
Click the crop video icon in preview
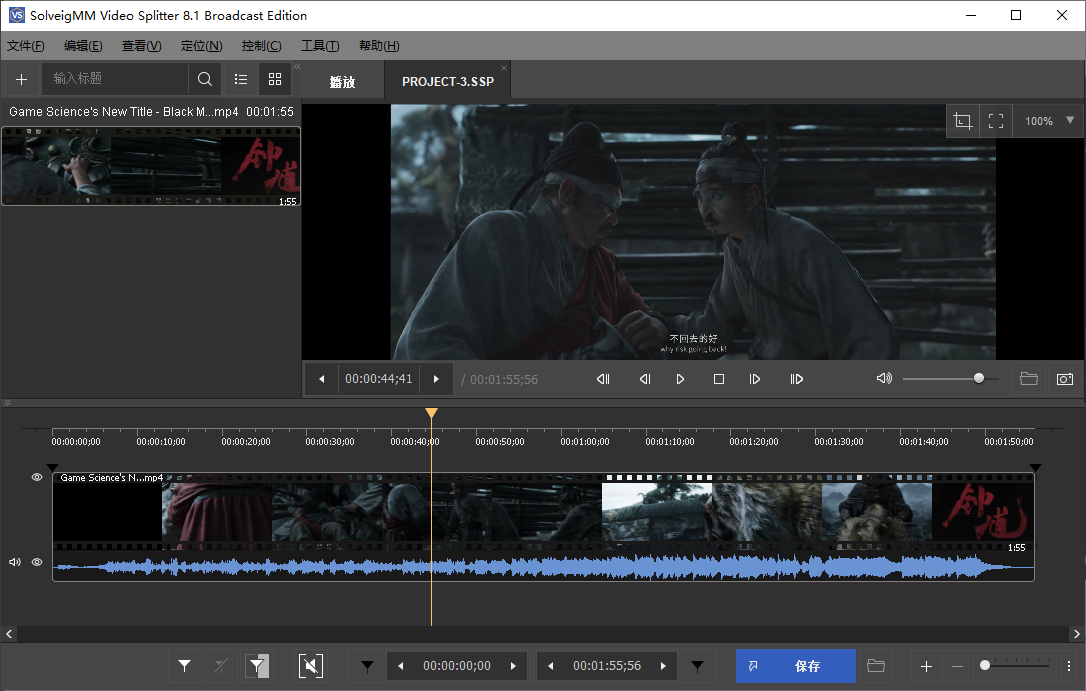(963, 121)
